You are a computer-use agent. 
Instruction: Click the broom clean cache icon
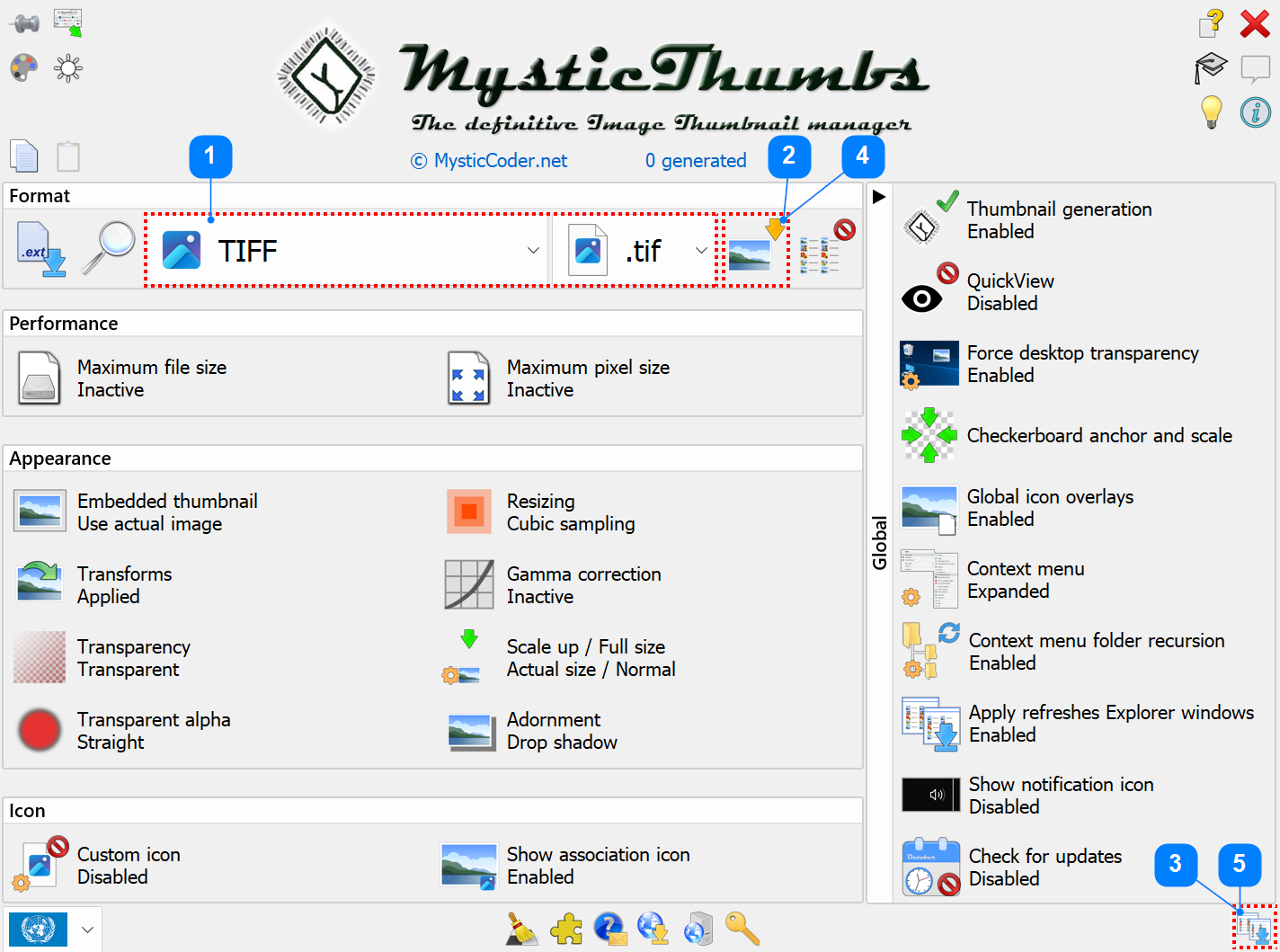(521, 929)
